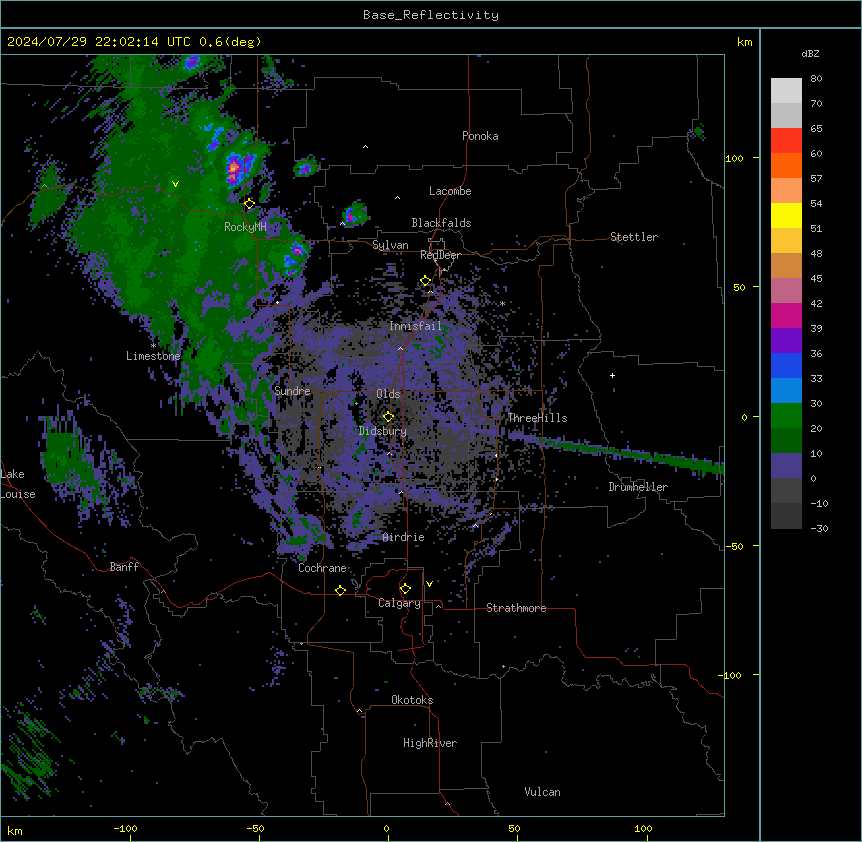Click the dBZ legend heading
Screen dimensions: 862x842
point(810,54)
